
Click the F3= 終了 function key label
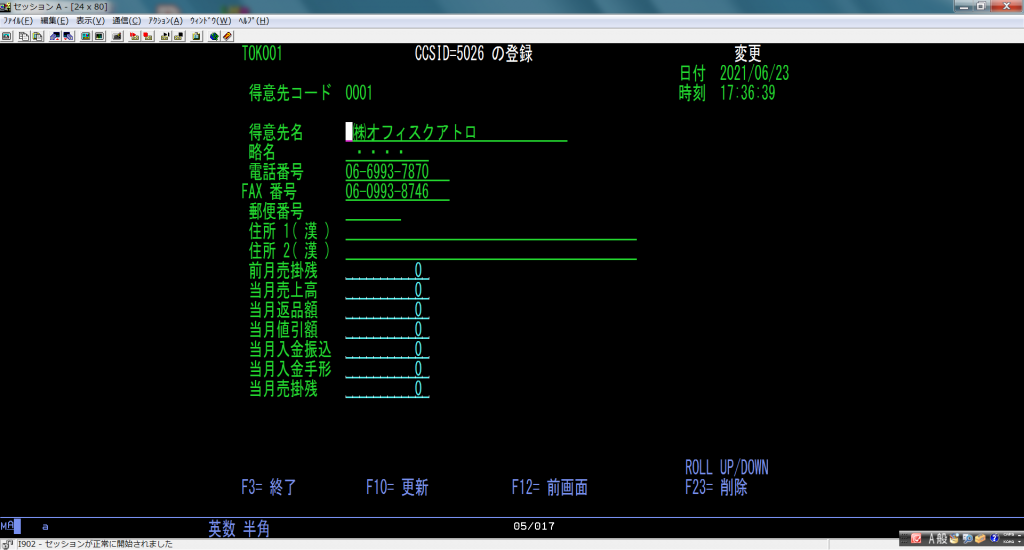pos(269,488)
